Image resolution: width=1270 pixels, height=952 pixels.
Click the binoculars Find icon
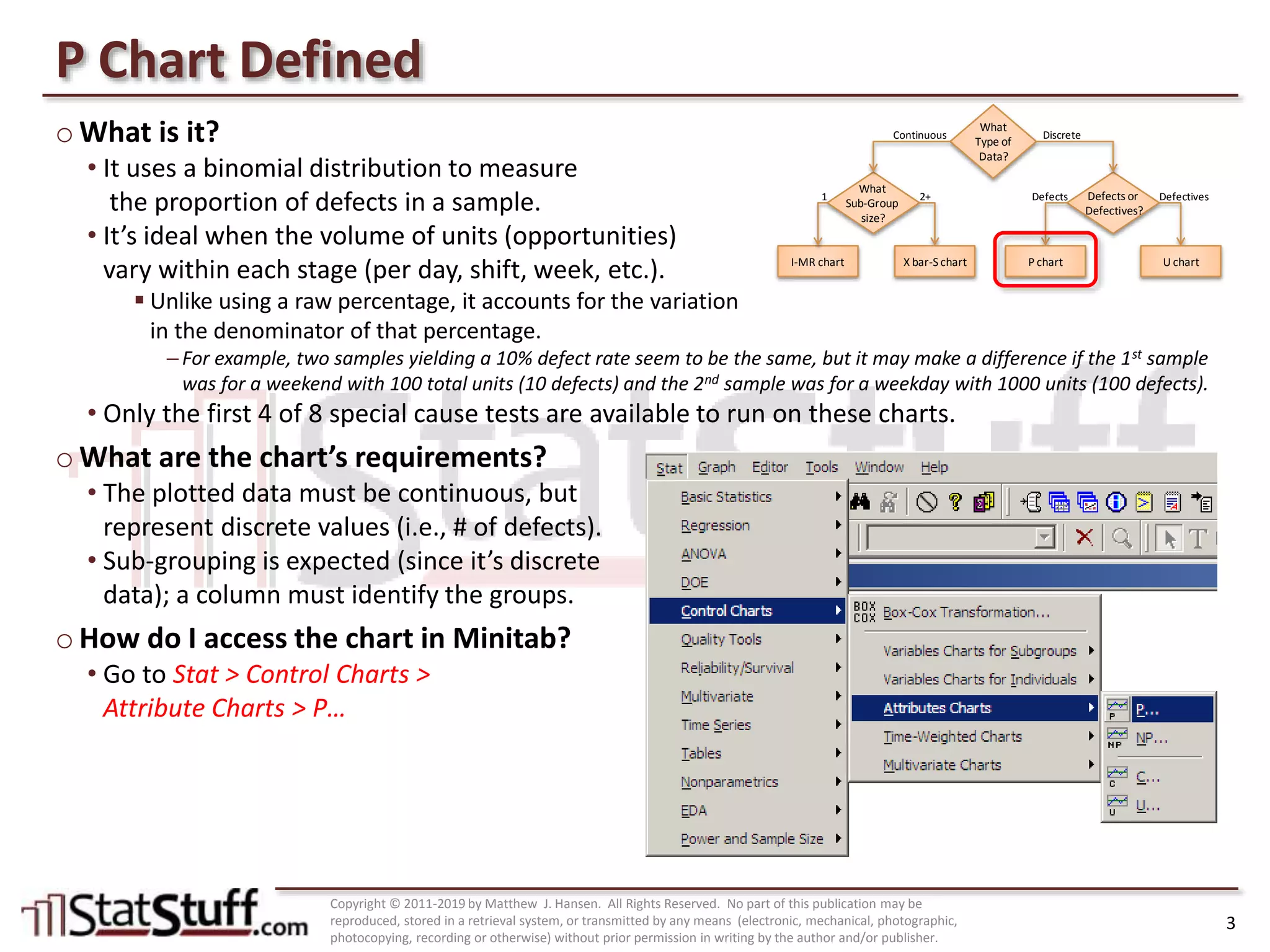point(860,501)
